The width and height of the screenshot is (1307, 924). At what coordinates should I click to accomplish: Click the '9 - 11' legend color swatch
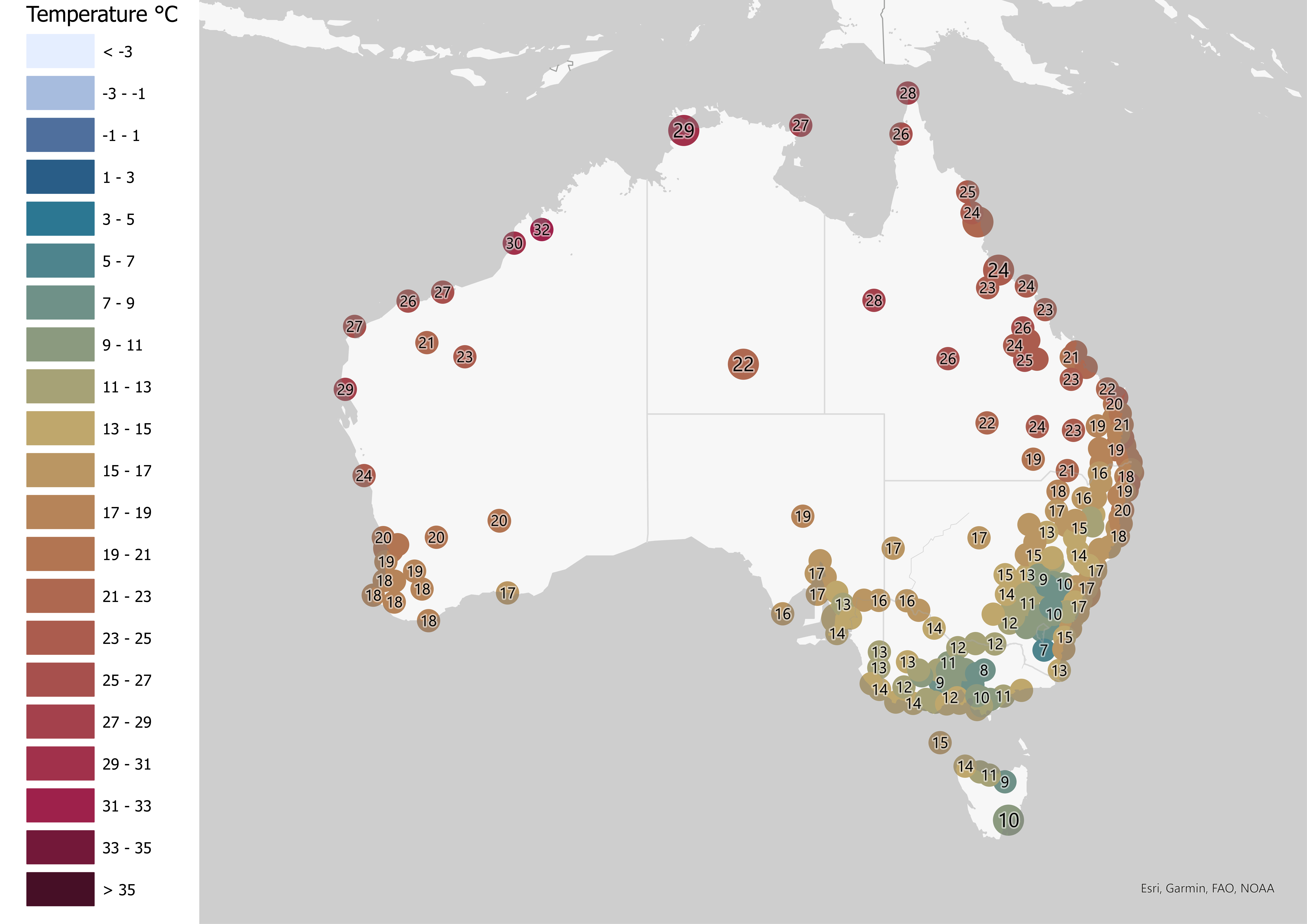pos(60,344)
